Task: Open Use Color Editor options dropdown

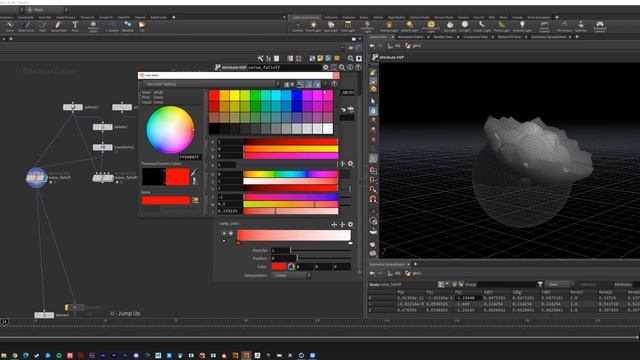Action: click(212, 84)
